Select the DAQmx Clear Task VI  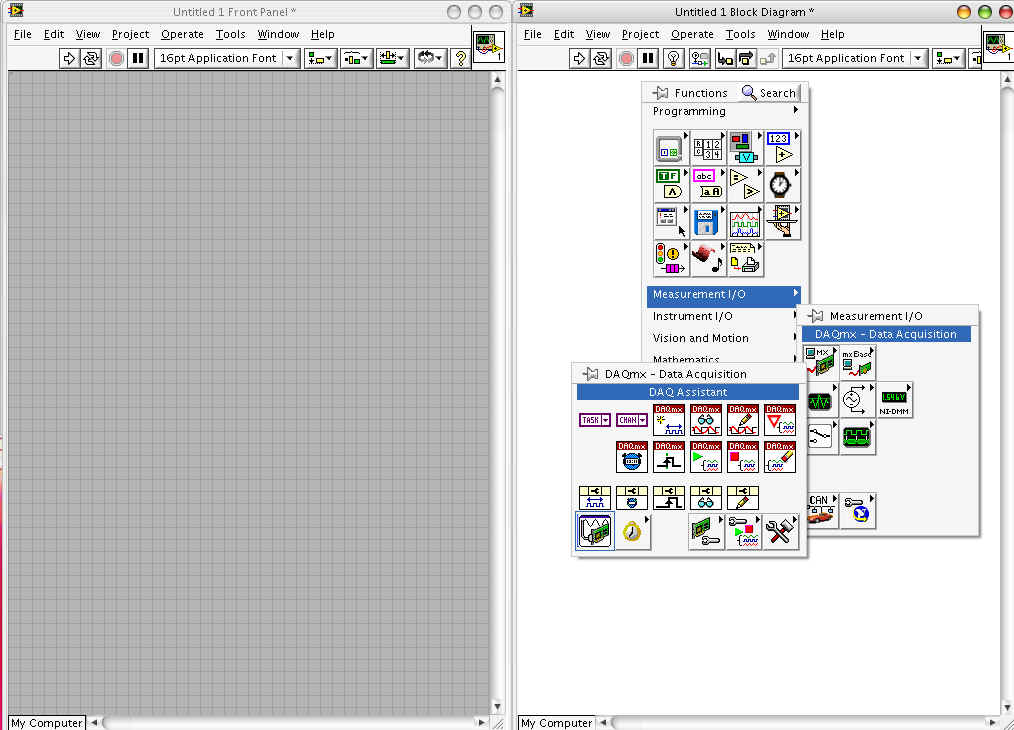pos(779,457)
